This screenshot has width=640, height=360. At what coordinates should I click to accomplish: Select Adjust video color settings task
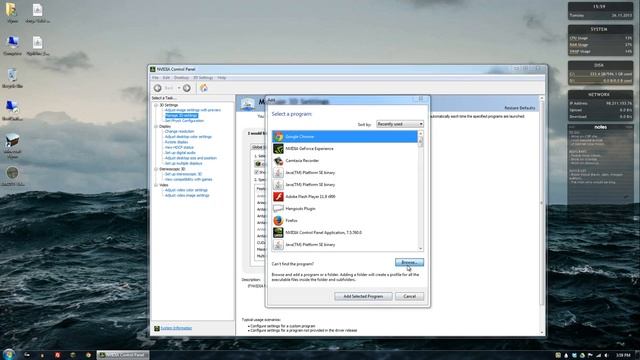click(x=186, y=190)
